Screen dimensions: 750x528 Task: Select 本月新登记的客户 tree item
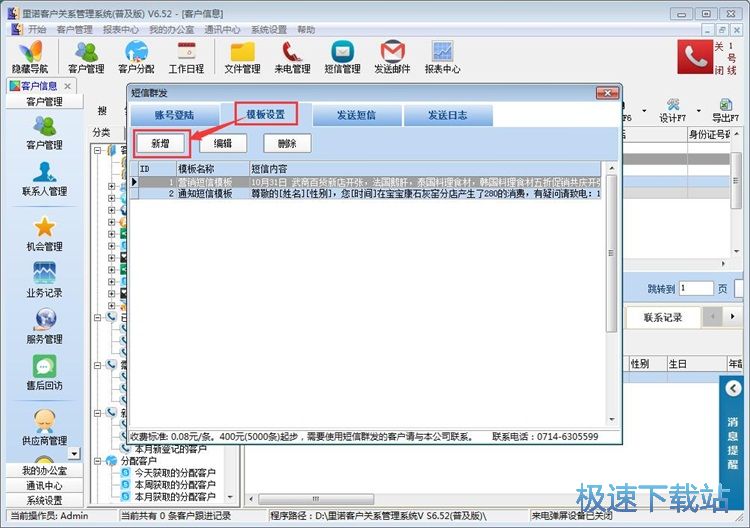tap(171, 449)
